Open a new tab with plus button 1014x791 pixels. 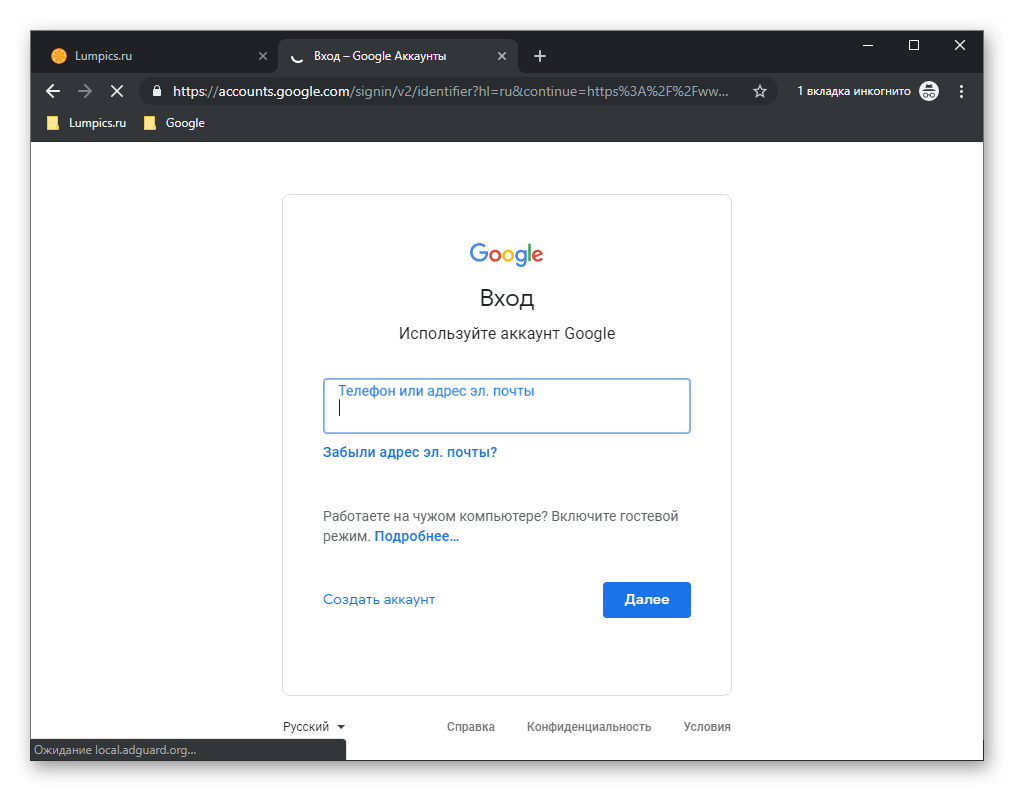tap(540, 56)
